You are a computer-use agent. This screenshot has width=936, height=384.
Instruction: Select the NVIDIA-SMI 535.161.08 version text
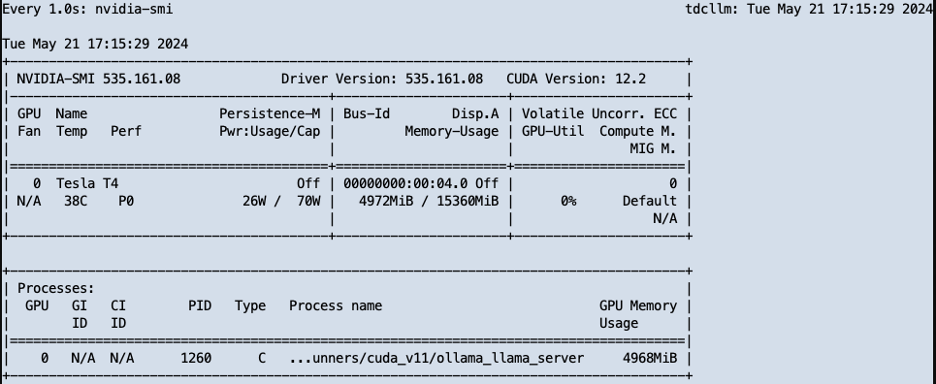click(x=98, y=79)
